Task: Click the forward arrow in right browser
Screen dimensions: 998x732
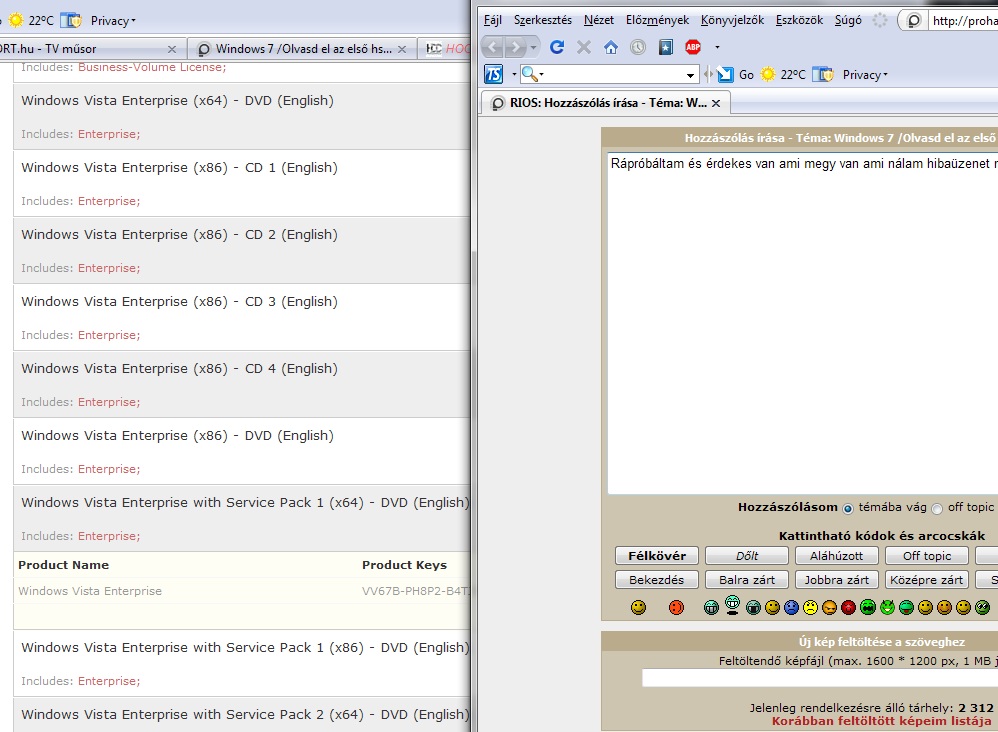Action: (515, 47)
